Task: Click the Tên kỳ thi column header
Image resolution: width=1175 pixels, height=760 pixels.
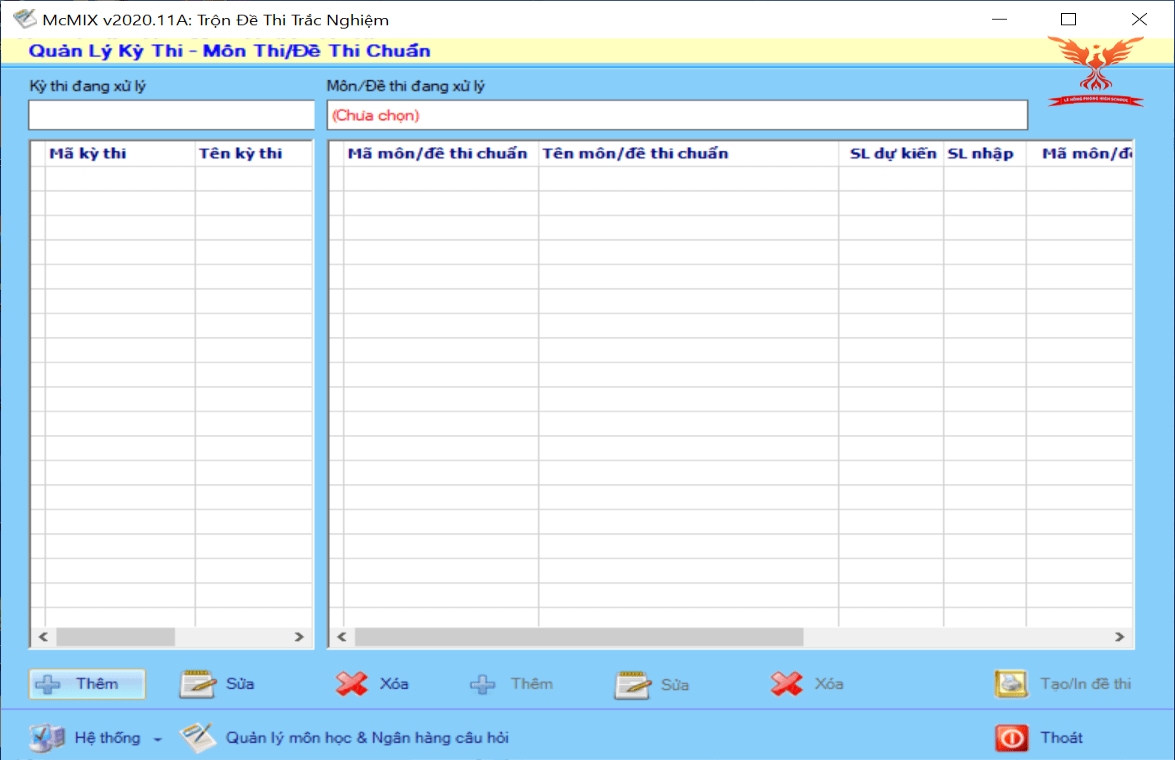Action: click(x=241, y=153)
